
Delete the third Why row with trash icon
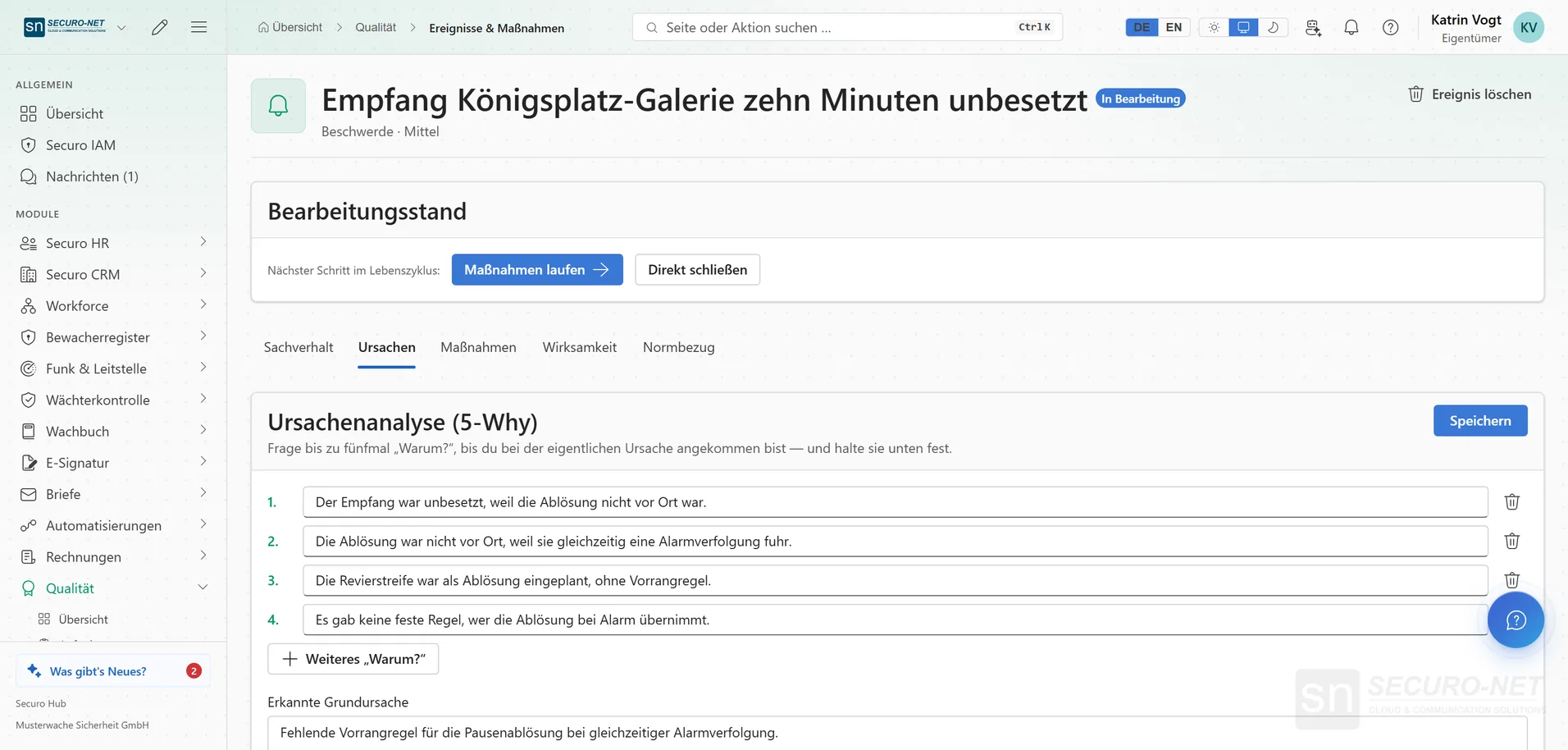pos(1512,580)
